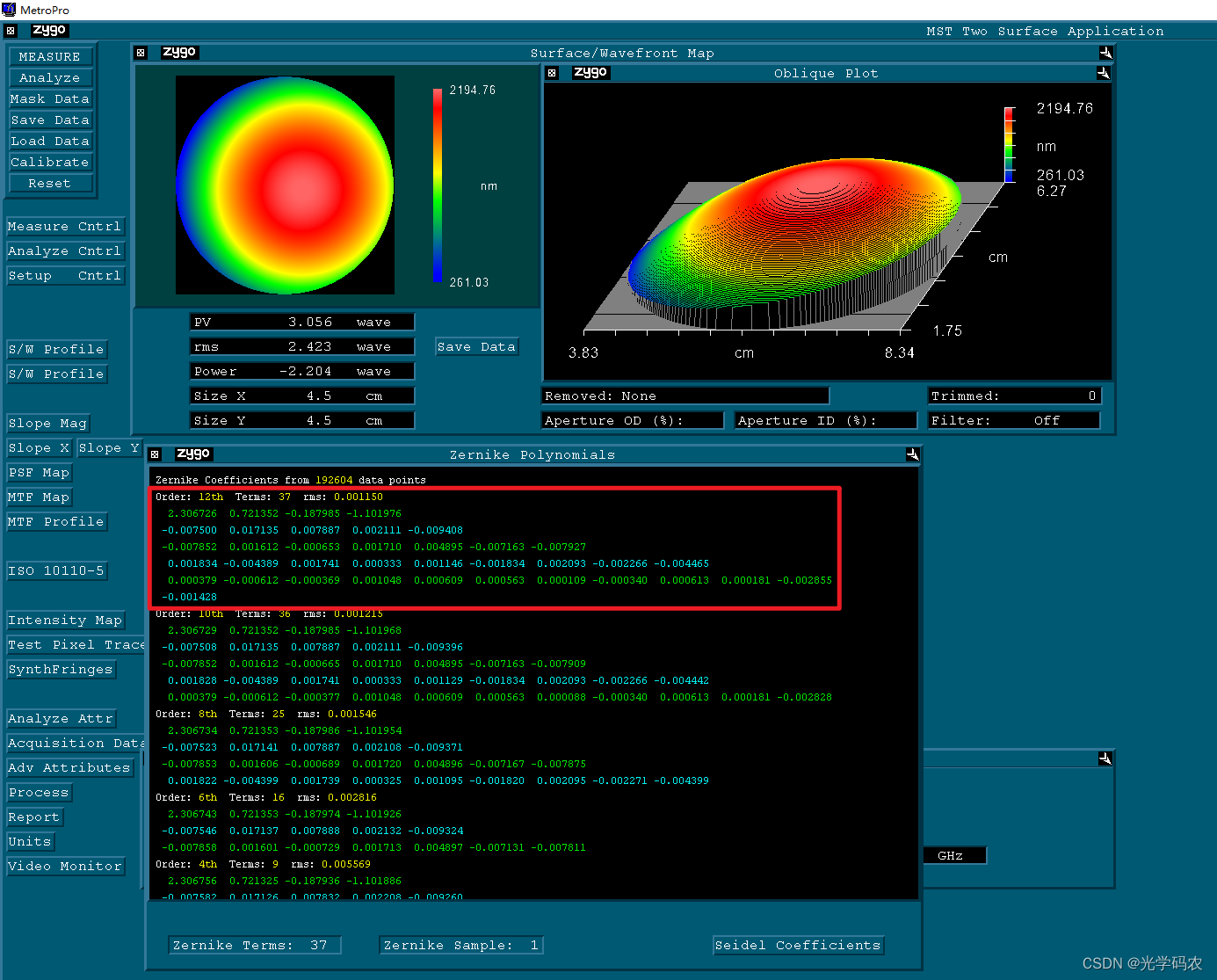
Task: Open the Slope Mag window
Action: point(47,424)
